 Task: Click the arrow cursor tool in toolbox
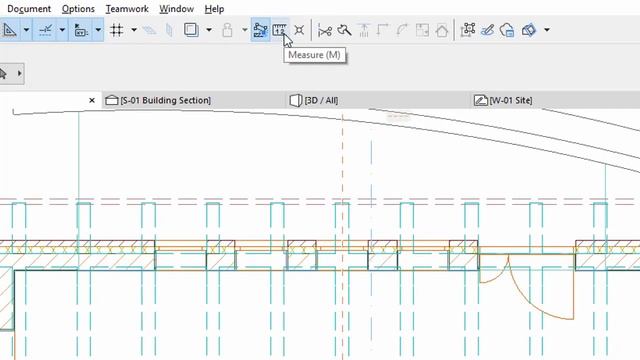(4, 74)
